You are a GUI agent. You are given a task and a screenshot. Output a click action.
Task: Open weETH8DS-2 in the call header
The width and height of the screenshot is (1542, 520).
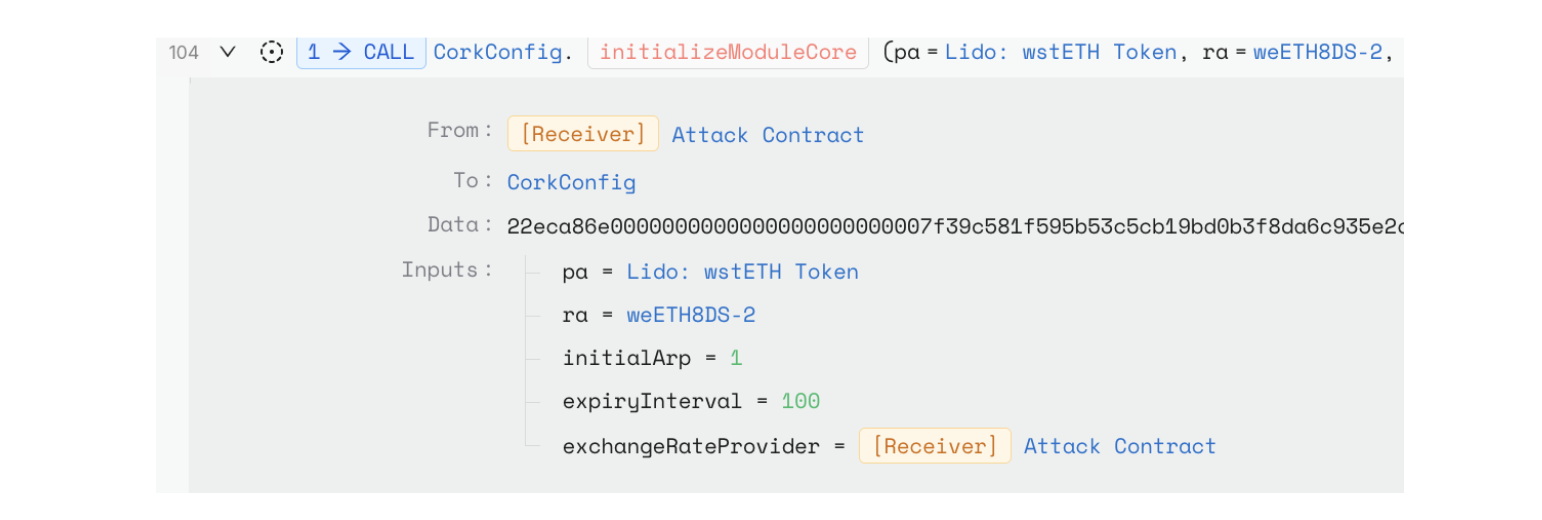click(1318, 52)
